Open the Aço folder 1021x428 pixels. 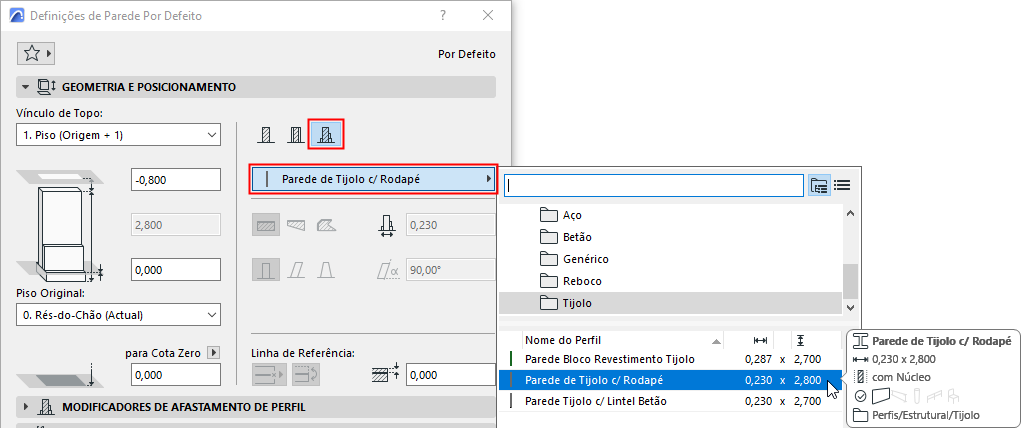point(571,215)
